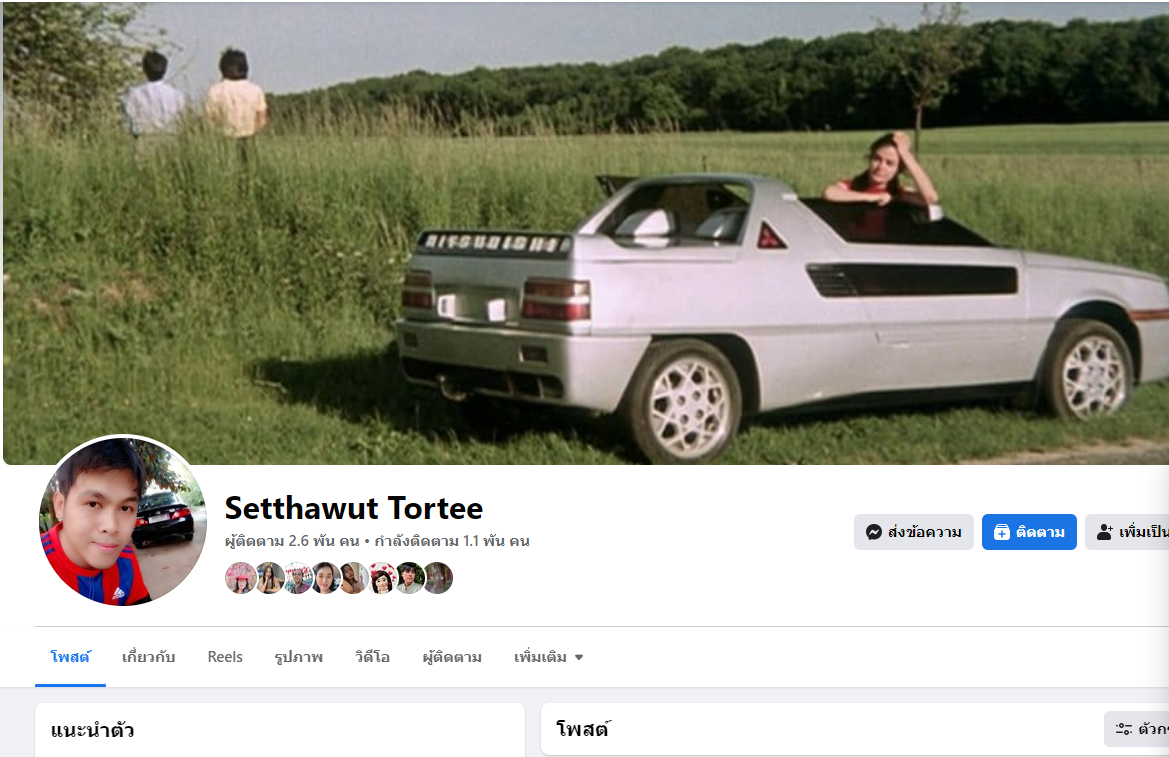Open the second follower avatar thumbnail
The width and height of the screenshot is (1169, 757).
(x=269, y=577)
